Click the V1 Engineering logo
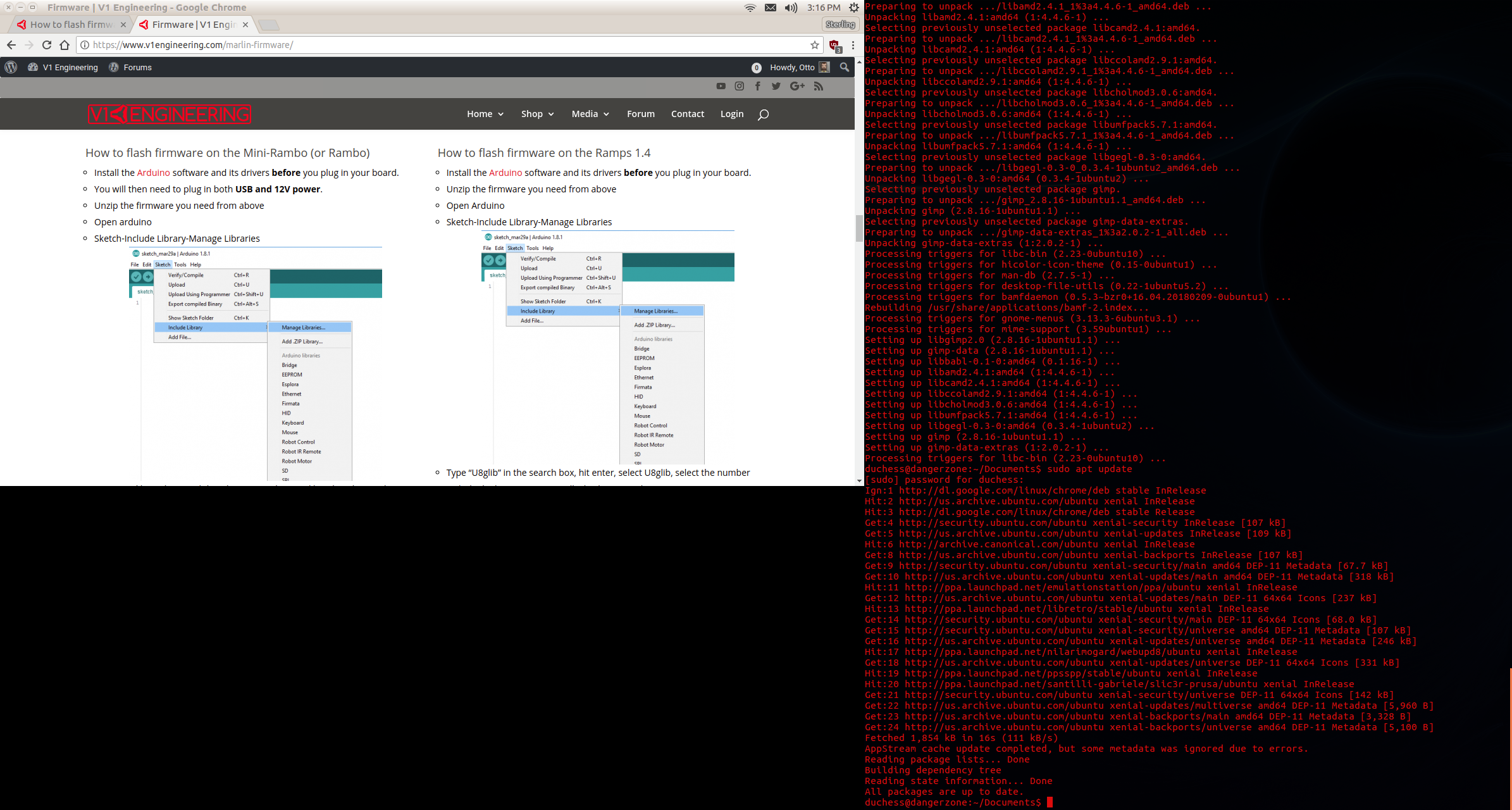The image size is (1512, 810). [x=170, y=115]
